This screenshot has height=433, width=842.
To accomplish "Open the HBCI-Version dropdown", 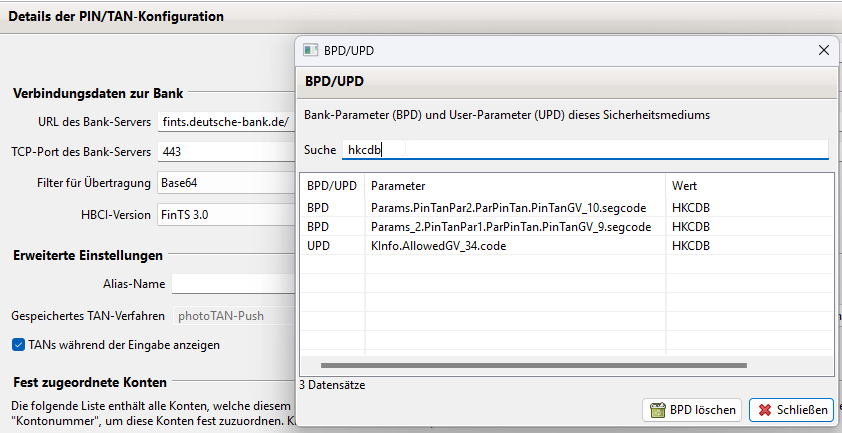I will 225,214.
